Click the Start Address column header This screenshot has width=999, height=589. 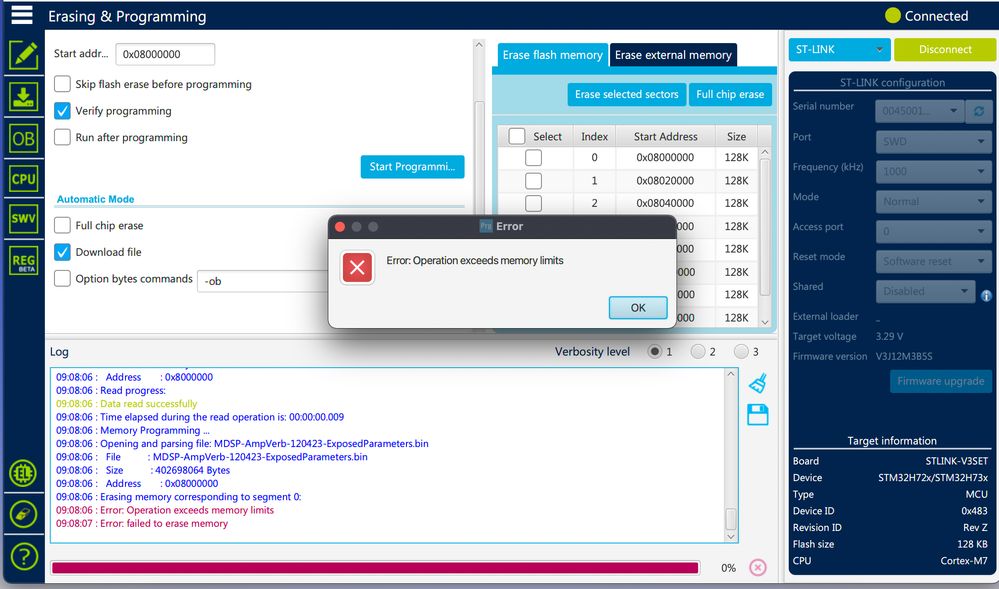[x=665, y=136]
